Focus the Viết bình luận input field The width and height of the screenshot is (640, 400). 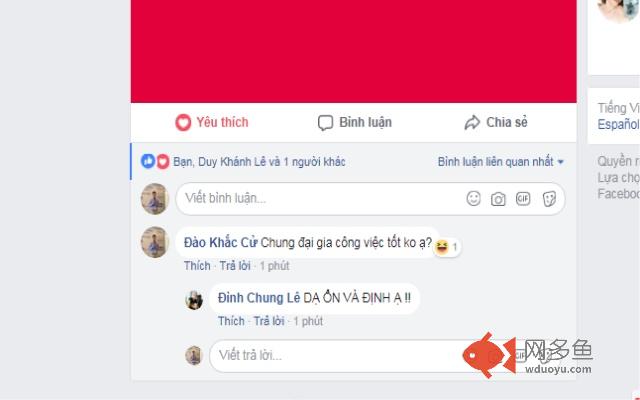[370, 199]
